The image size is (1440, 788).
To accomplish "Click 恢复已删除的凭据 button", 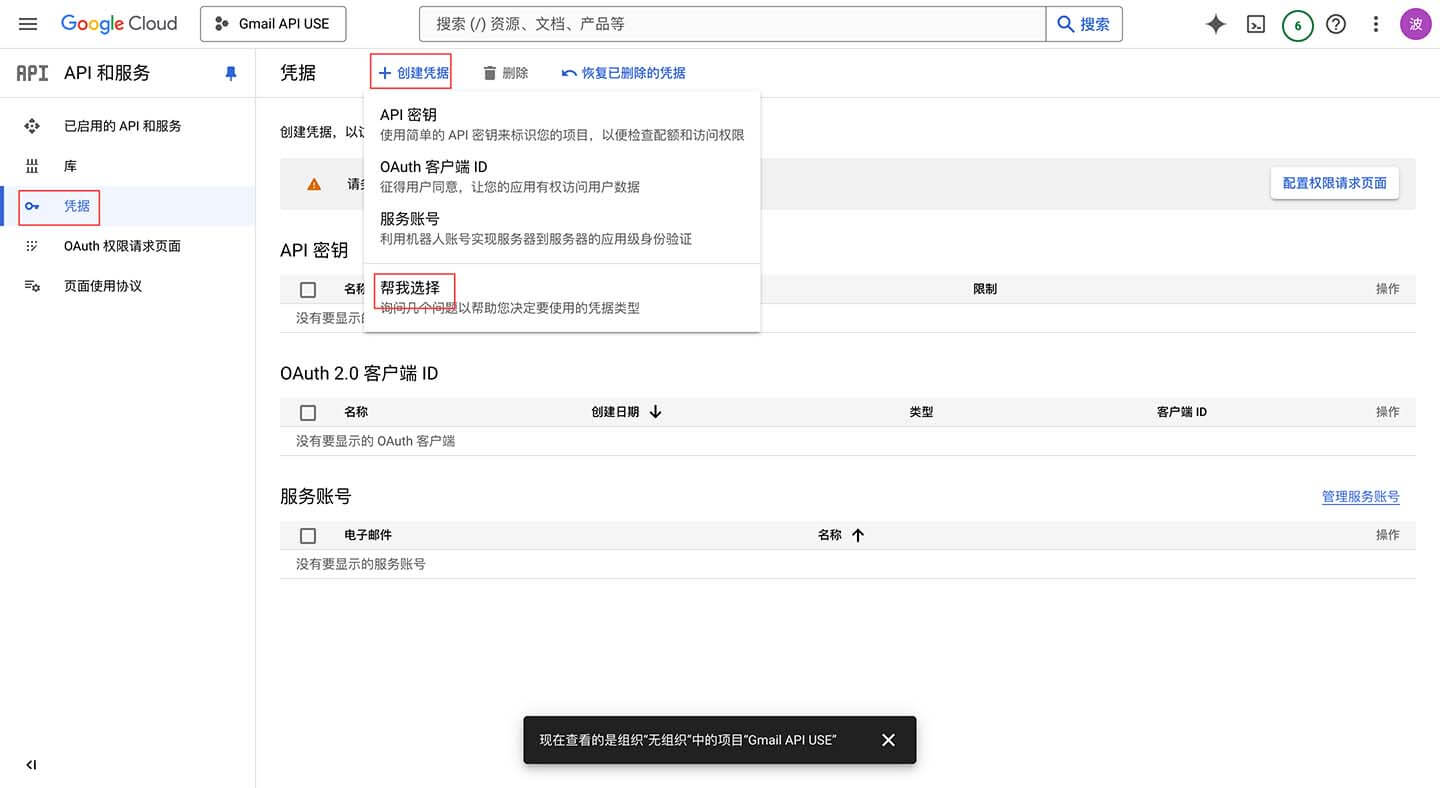I will click(x=623, y=73).
